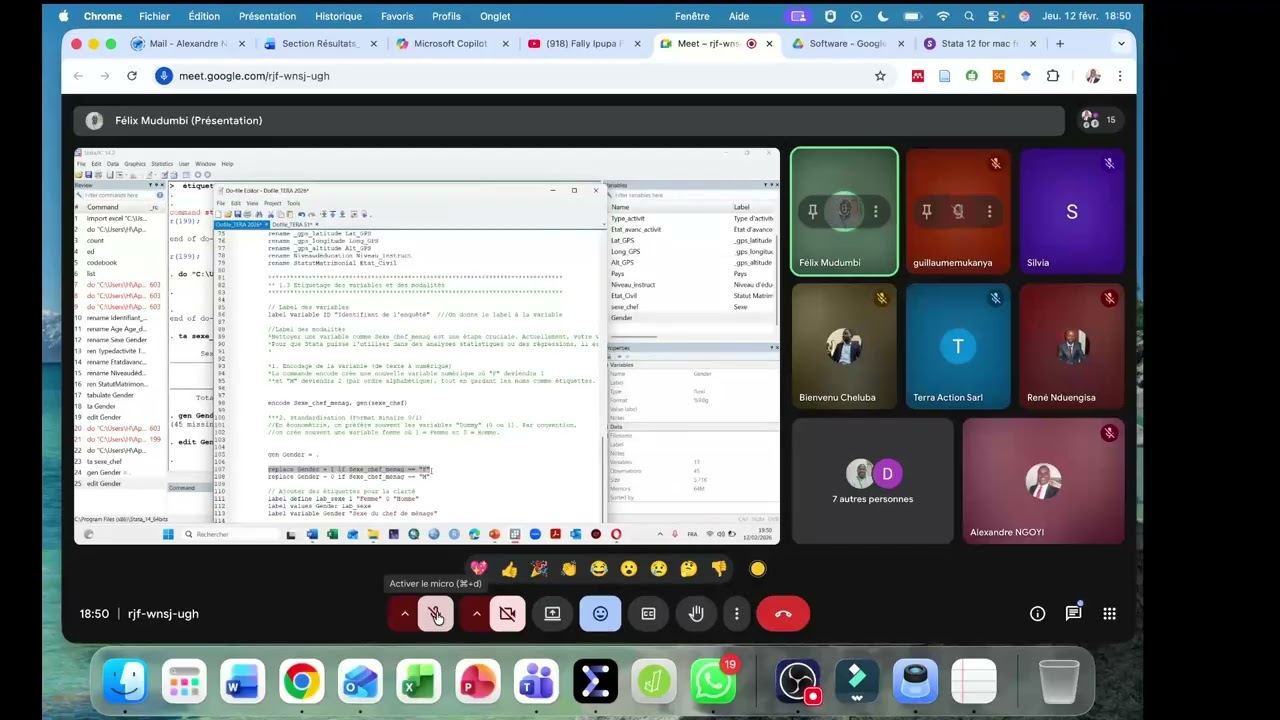Open WhatsApp from the Dock
Viewport: 1280px width, 720px height.
(x=713, y=683)
